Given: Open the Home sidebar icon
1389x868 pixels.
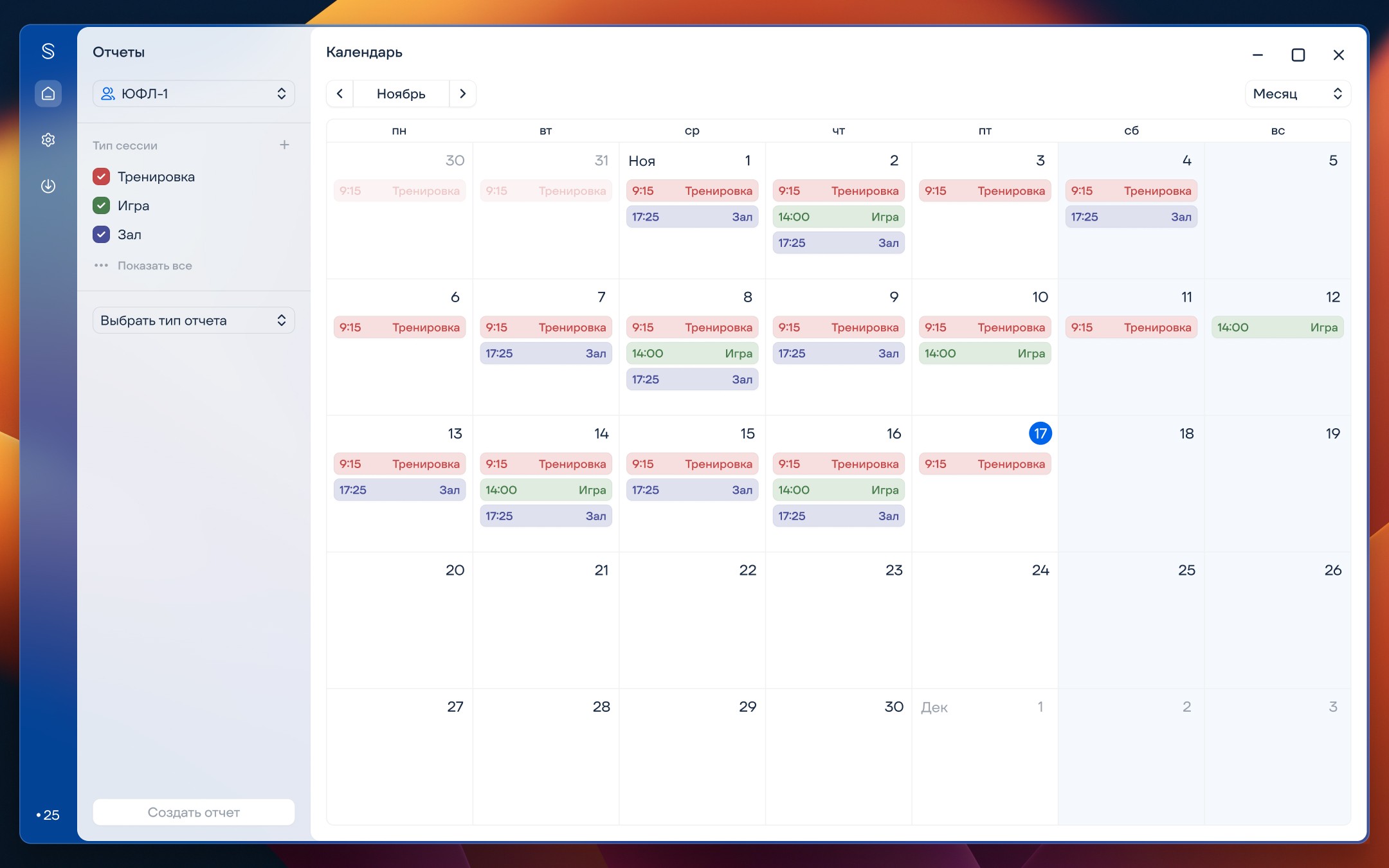Looking at the screenshot, I should 48,94.
